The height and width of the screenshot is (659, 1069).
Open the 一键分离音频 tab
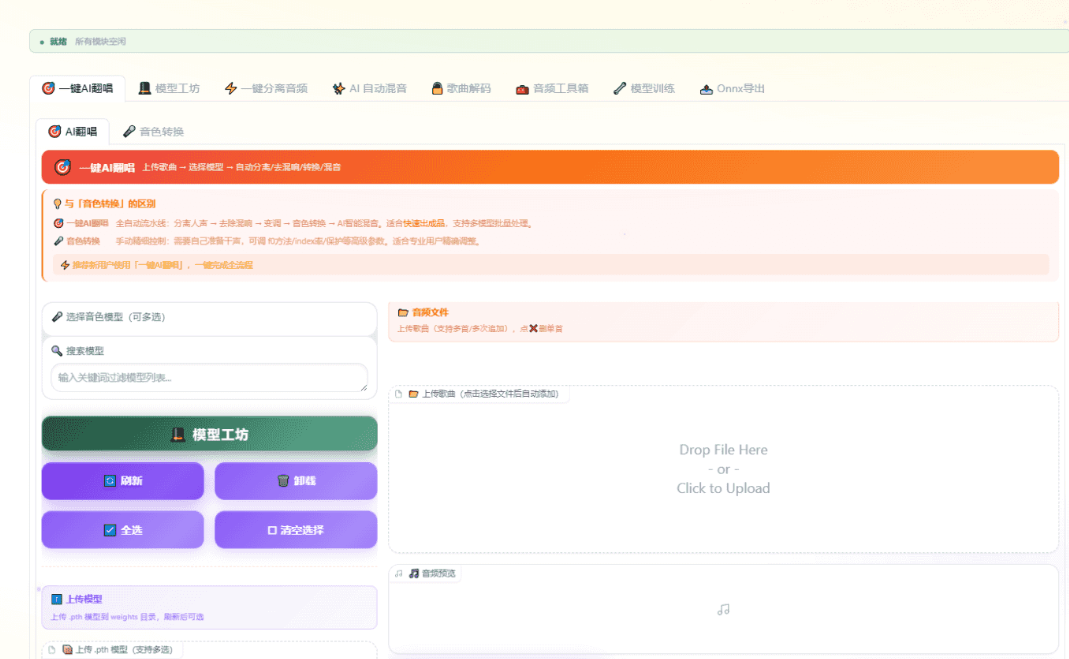point(266,89)
